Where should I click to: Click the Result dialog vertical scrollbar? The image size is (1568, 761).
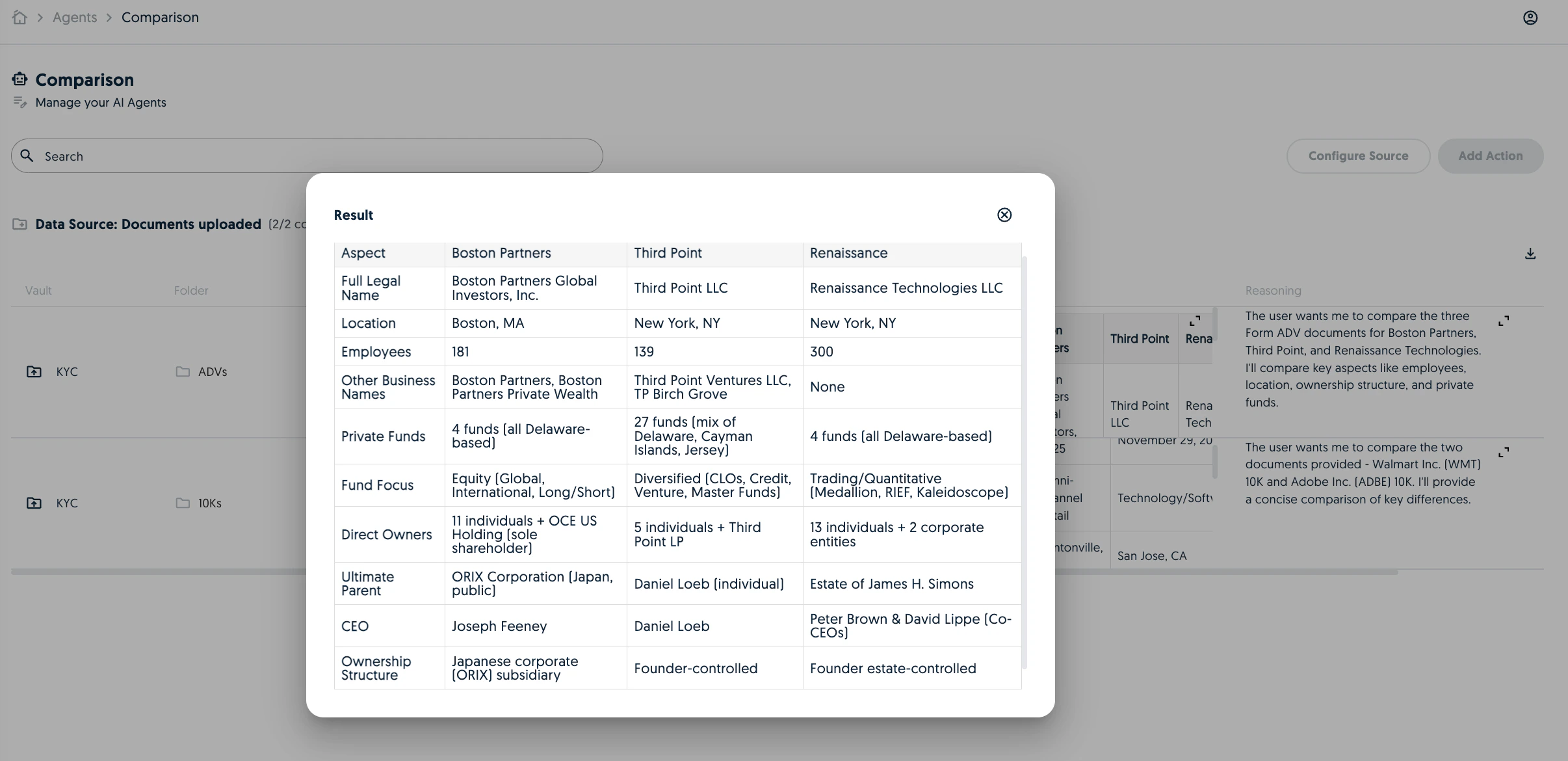(x=1025, y=462)
